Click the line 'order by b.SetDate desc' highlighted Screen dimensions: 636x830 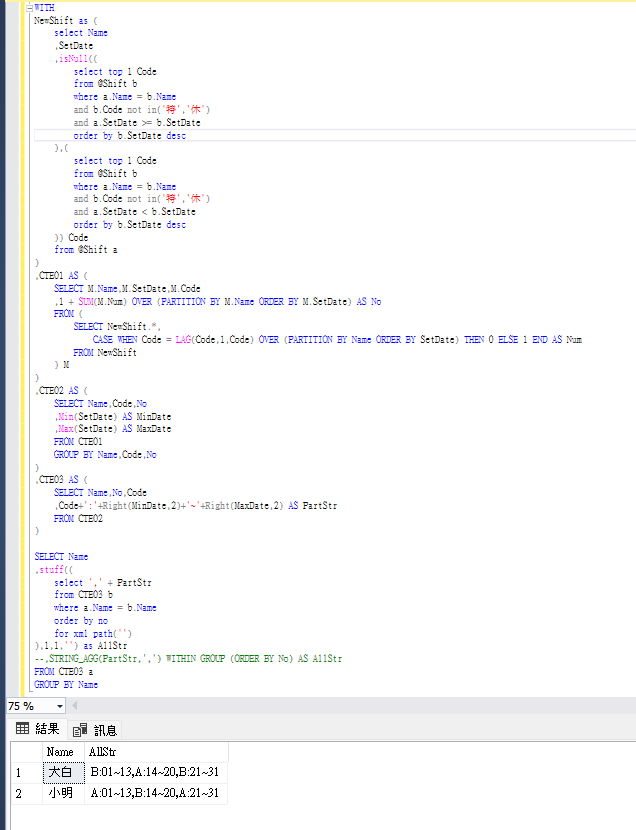130,136
